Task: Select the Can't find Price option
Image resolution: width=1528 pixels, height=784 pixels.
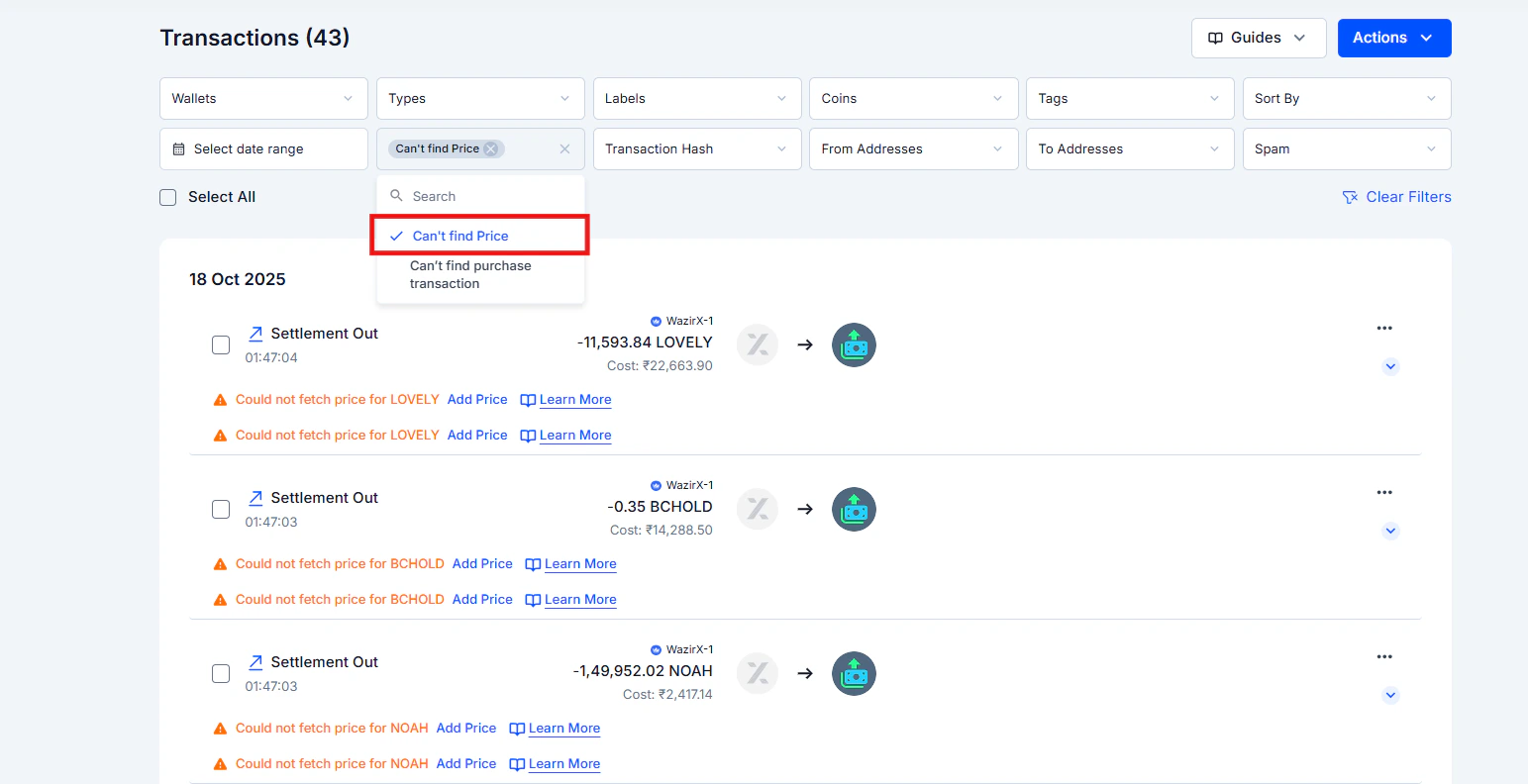Action: 480,236
